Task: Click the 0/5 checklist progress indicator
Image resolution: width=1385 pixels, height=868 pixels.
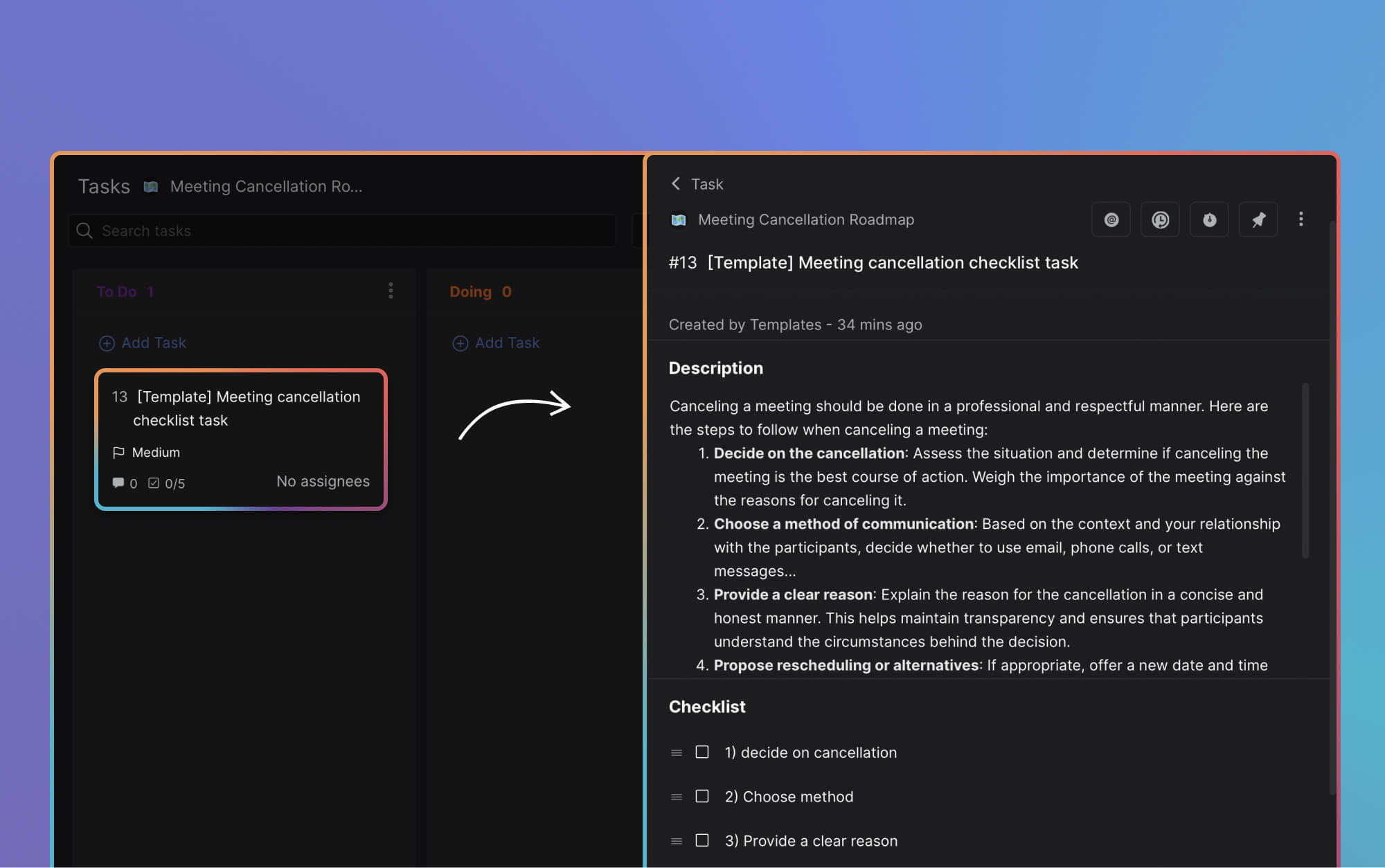Action: 168,482
